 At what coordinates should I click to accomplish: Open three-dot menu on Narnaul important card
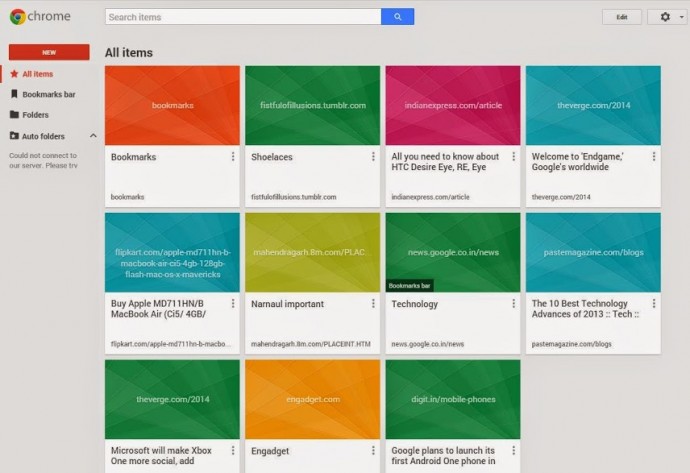tap(373, 303)
